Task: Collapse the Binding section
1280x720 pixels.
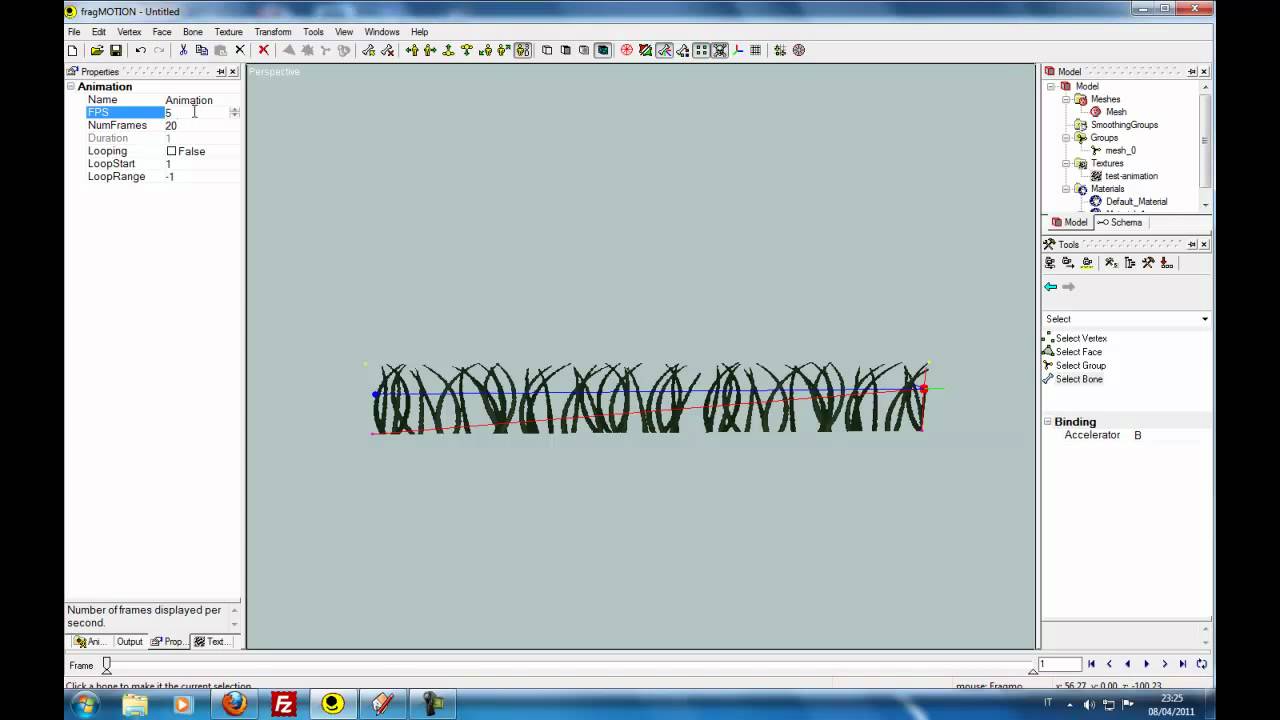Action: (x=1048, y=422)
